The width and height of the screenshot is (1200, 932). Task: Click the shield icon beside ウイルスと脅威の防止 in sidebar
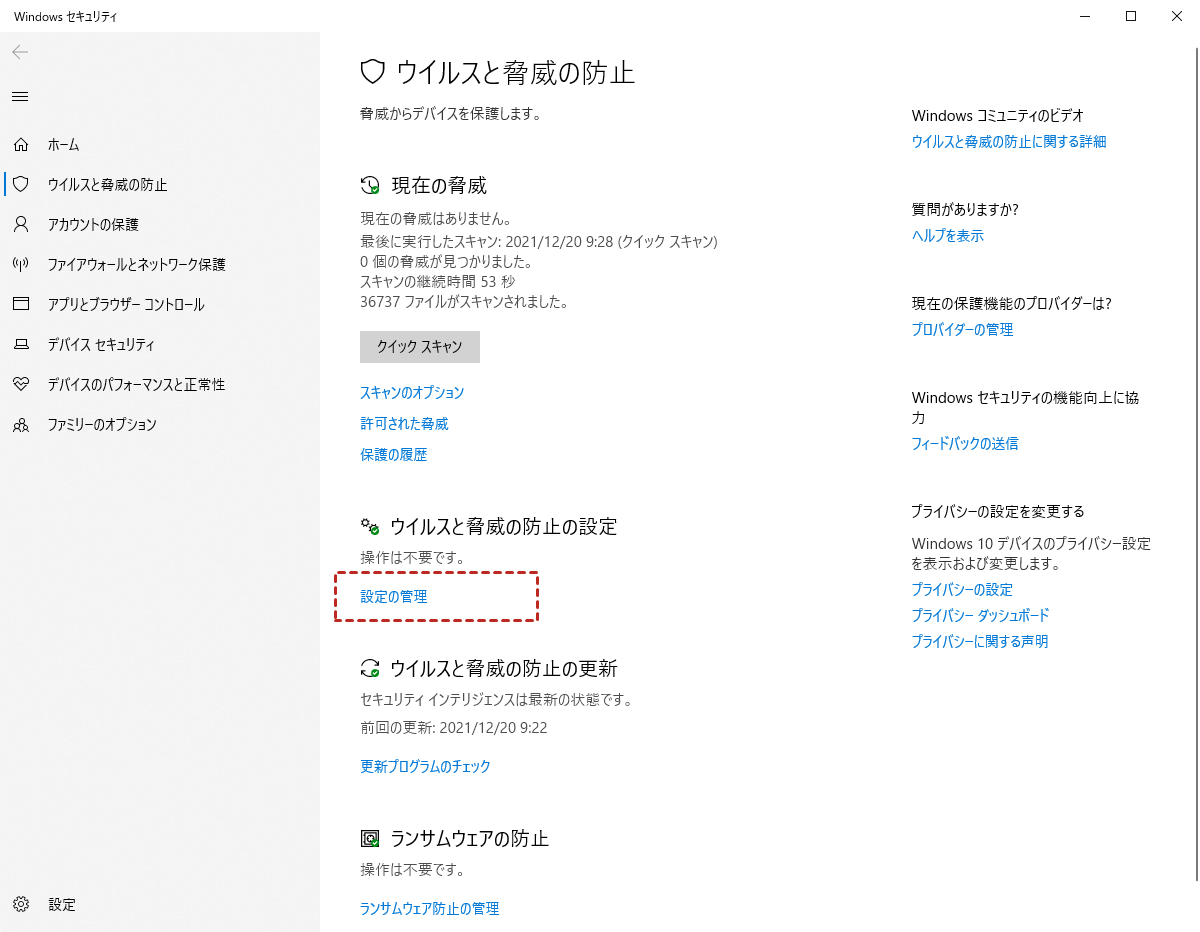click(x=20, y=185)
